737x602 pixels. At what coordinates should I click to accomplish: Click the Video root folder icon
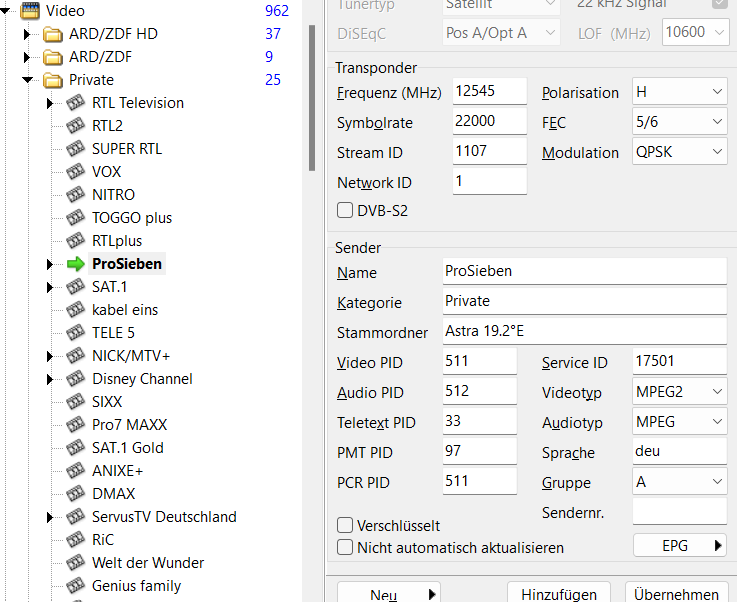coord(31,11)
